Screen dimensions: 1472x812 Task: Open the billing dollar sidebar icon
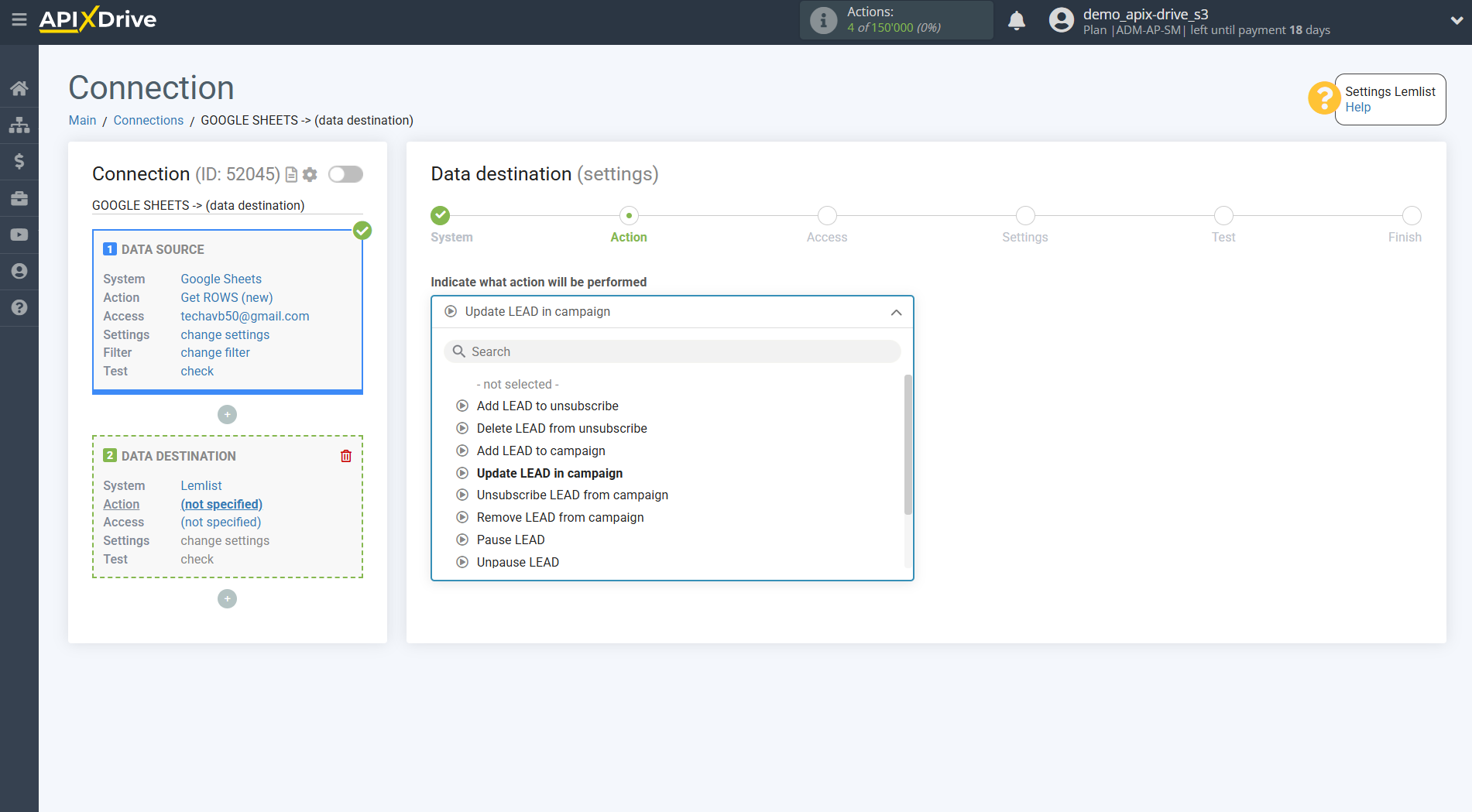pyautogui.click(x=19, y=161)
